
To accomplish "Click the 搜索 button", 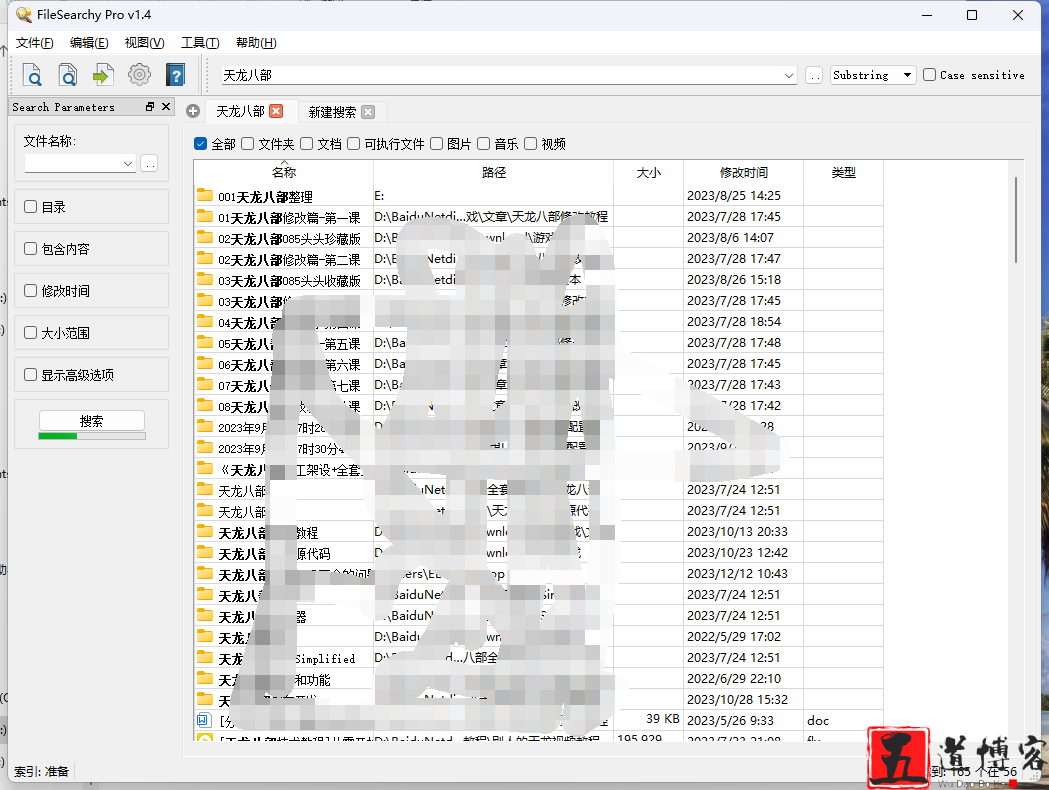I will [92, 421].
